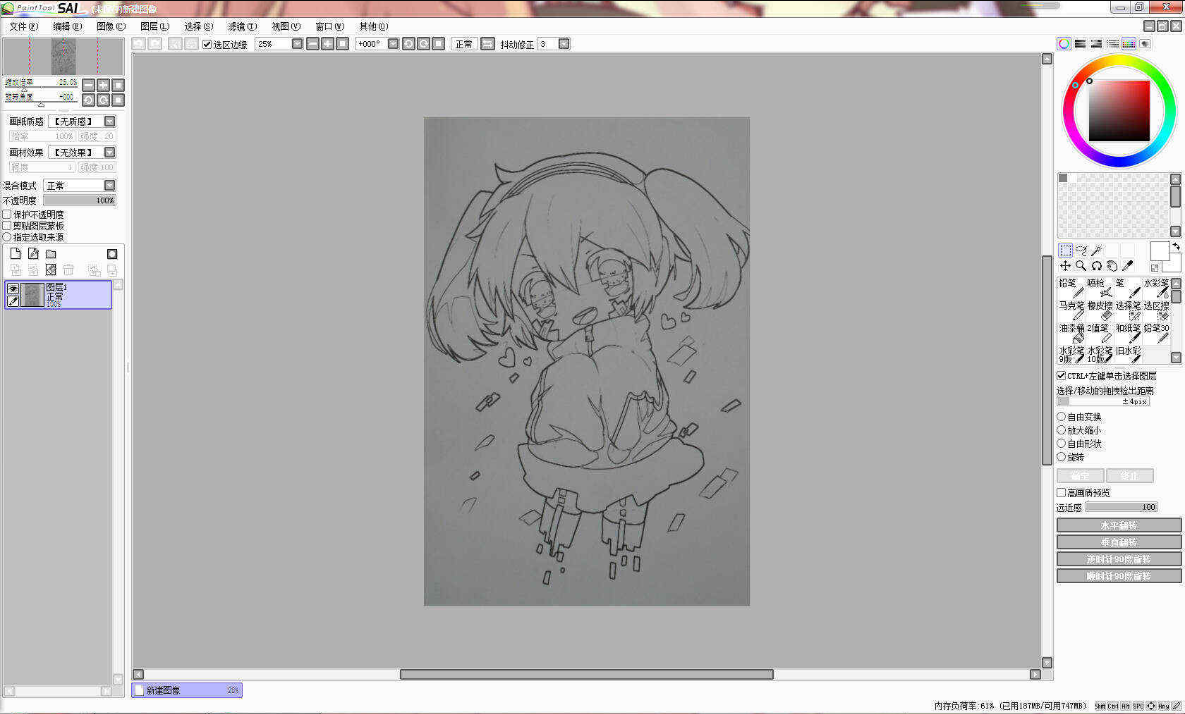Show the scratchpad panel icon

click(1145, 44)
